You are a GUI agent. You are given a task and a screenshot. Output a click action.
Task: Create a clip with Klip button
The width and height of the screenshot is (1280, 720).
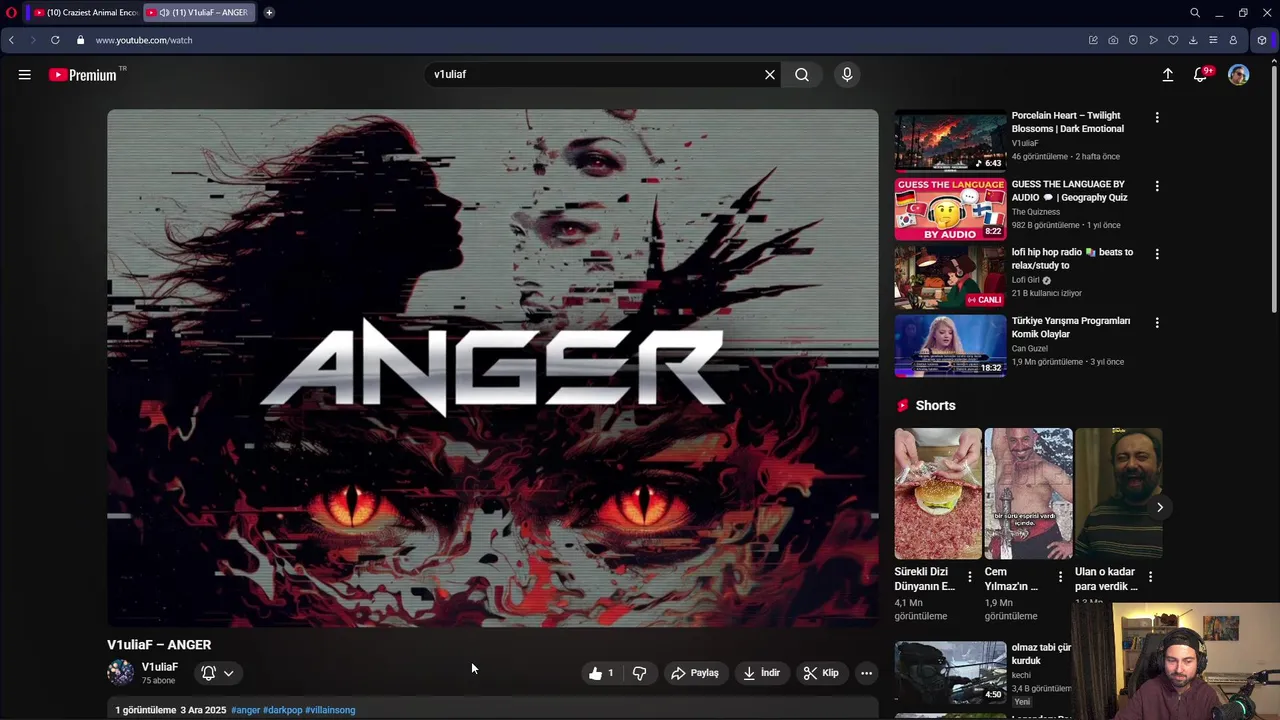822,673
